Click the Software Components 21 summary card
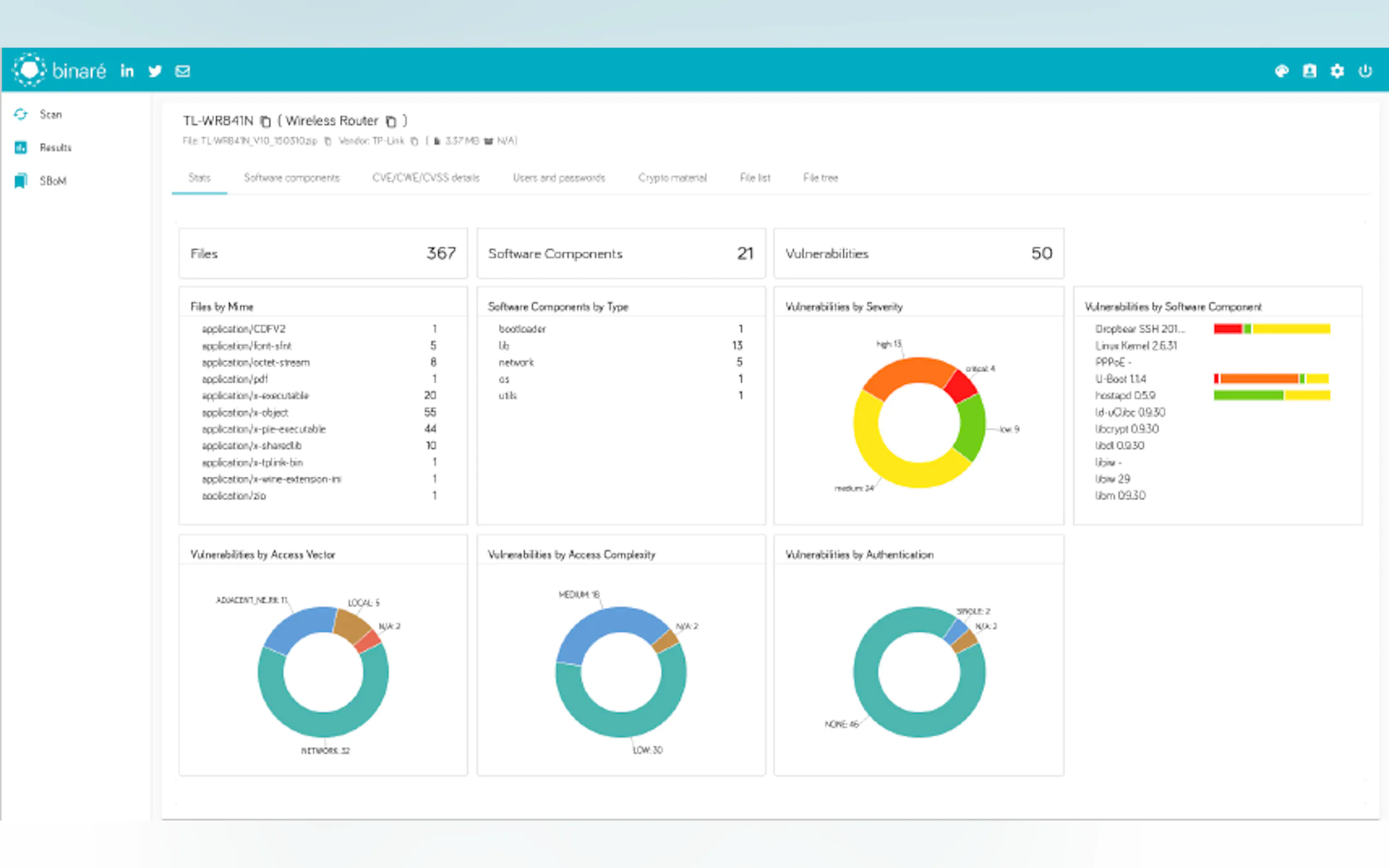This screenshot has width=1389, height=868. (x=621, y=254)
